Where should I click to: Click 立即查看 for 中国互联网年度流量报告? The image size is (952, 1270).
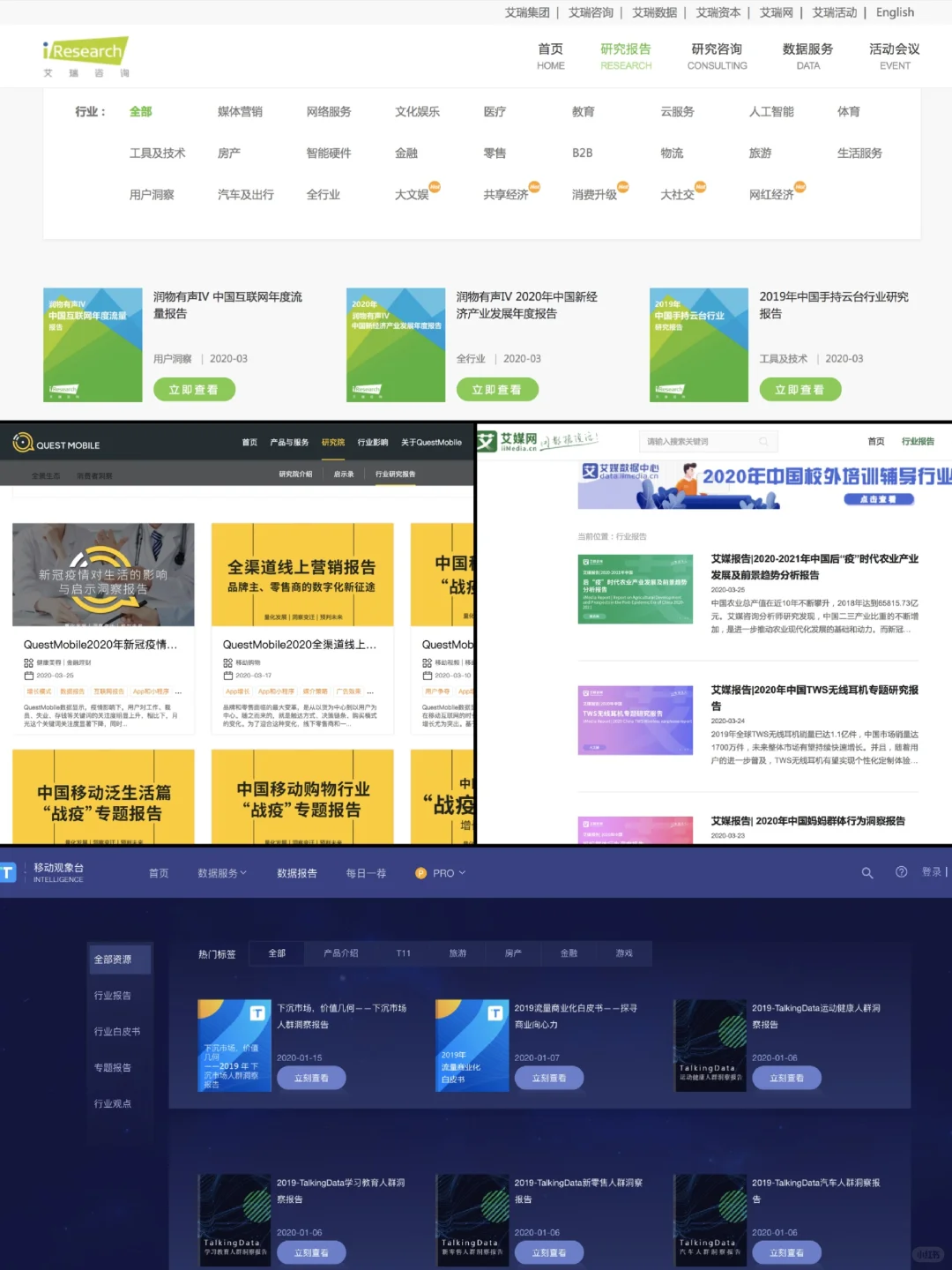(x=194, y=389)
